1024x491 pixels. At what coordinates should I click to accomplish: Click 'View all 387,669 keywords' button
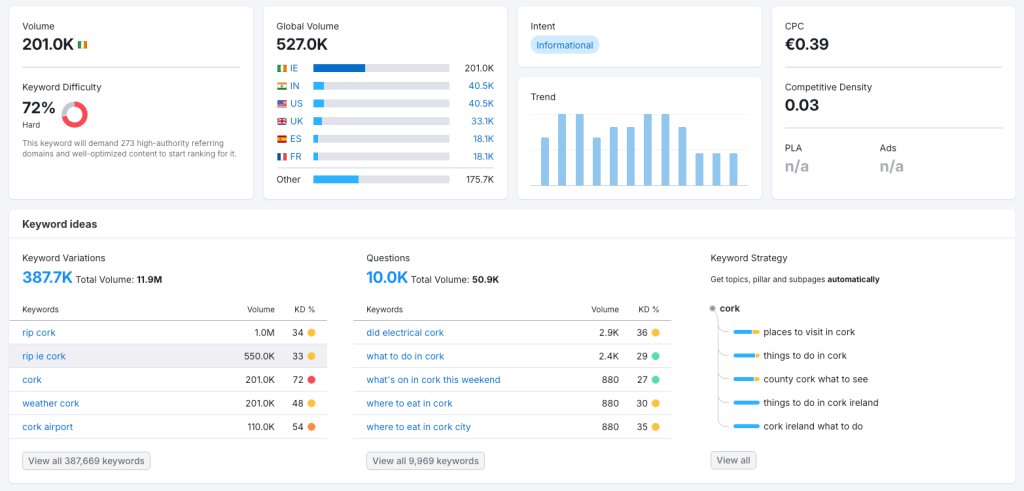[86, 461]
